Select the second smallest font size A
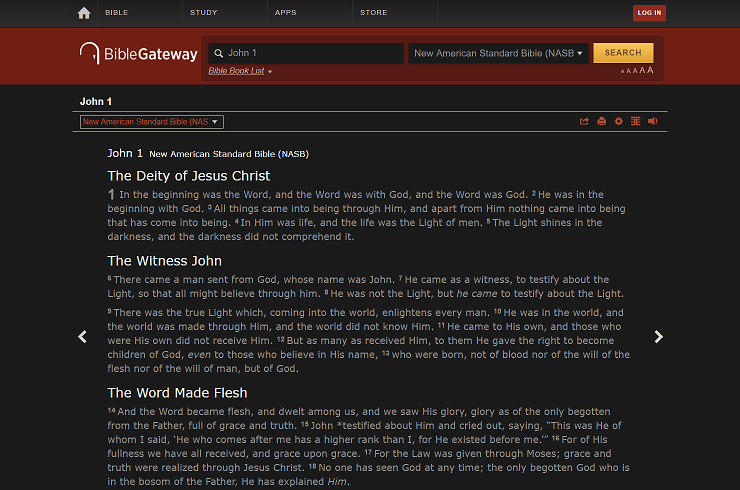The image size is (740, 490). click(x=629, y=71)
